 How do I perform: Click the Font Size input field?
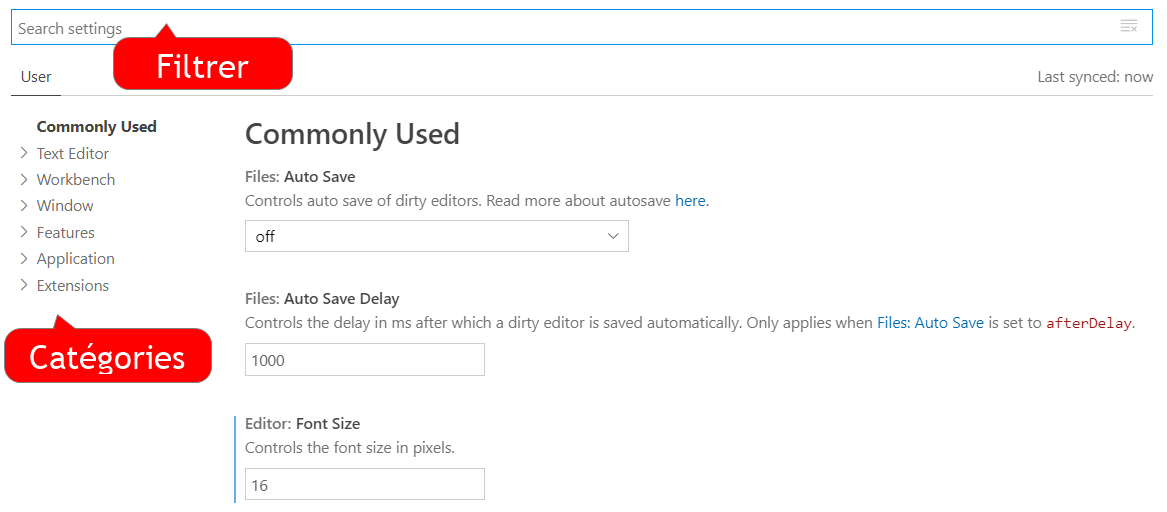click(x=365, y=484)
